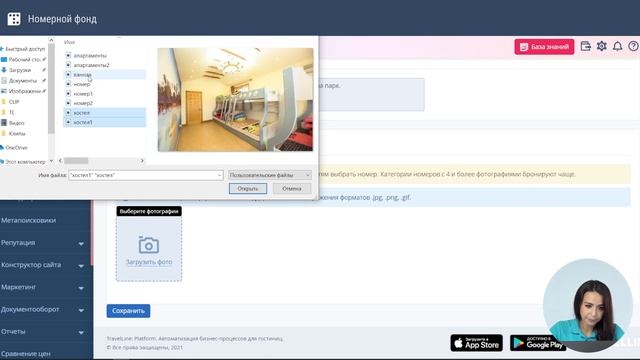Open Быстрый доступ in navigation pane
Screen dimensions: 640x360
tap(25, 49)
